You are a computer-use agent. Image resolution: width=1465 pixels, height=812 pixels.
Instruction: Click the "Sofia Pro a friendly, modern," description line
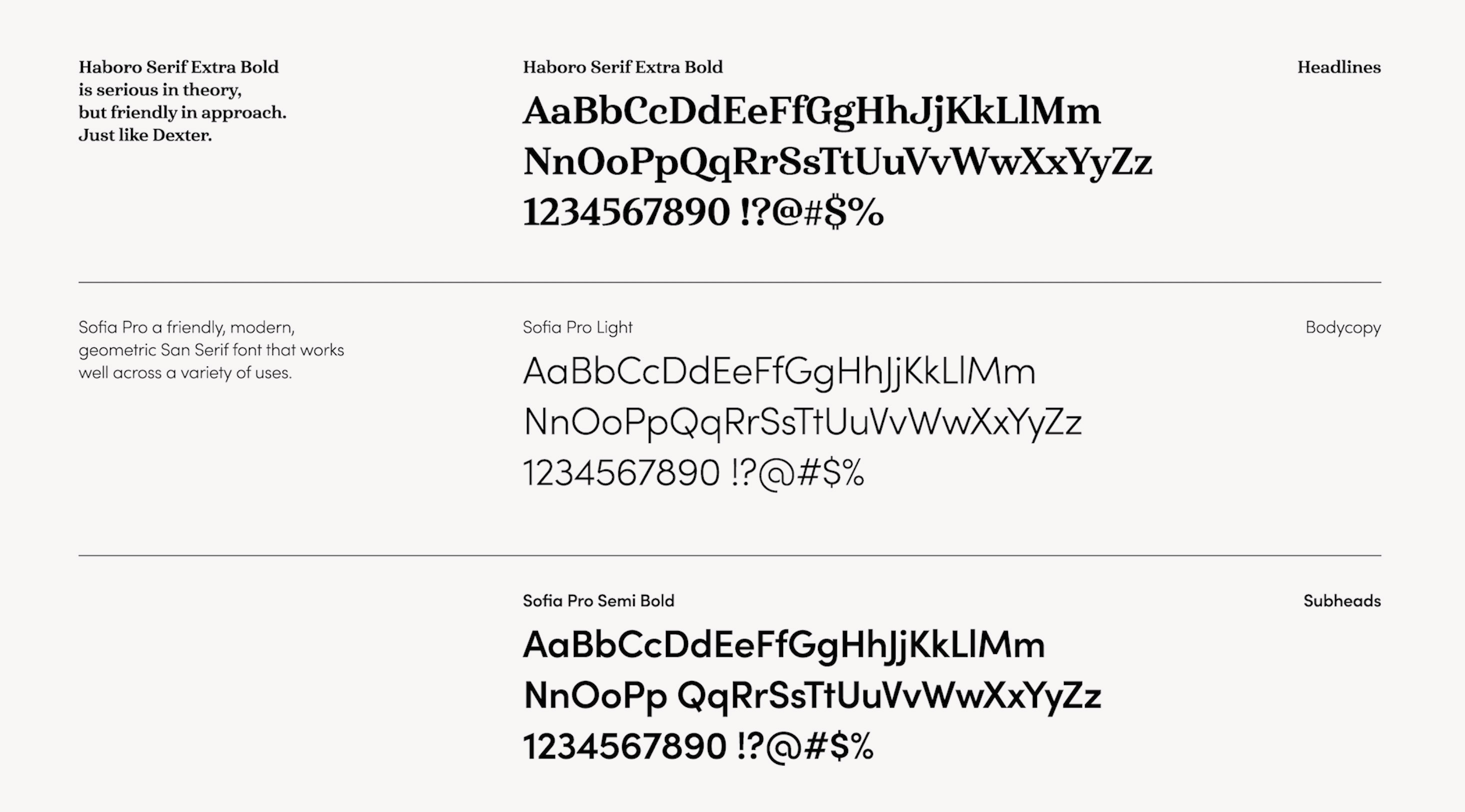pyautogui.click(x=186, y=327)
